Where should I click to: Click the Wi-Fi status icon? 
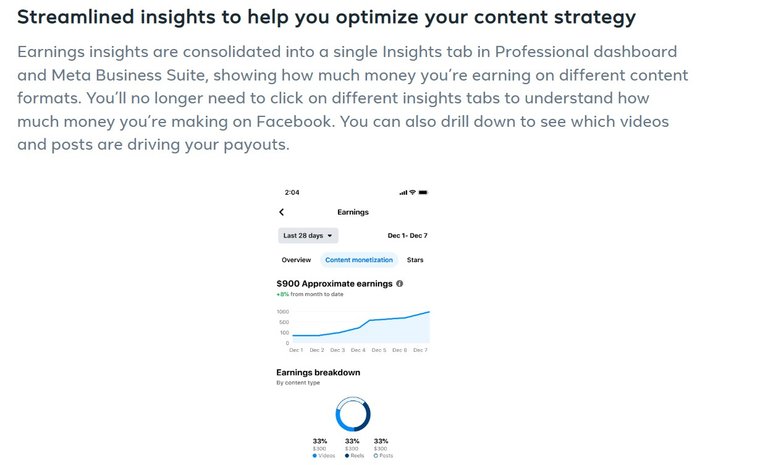coord(412,193)
